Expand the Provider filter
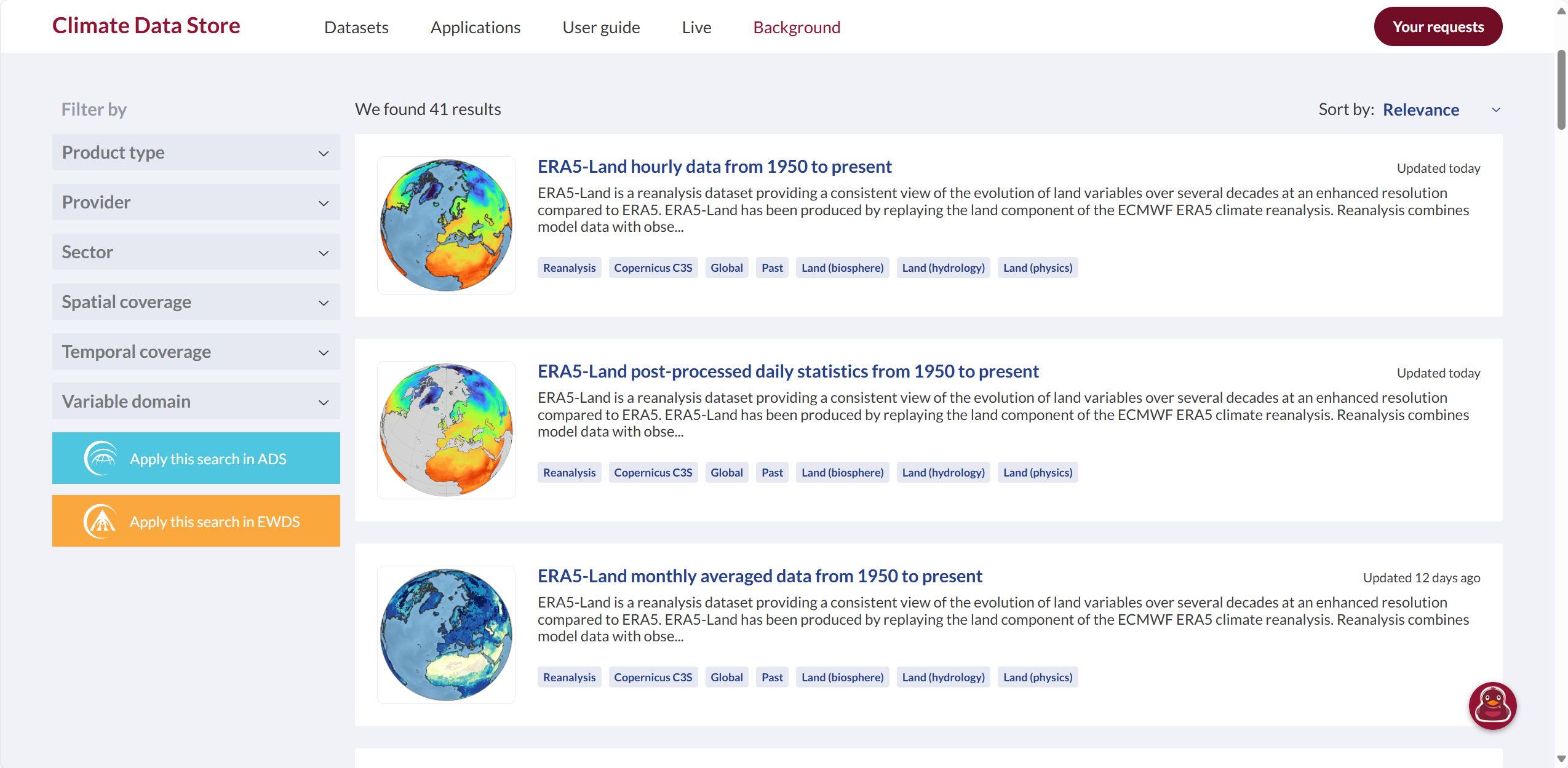Image resolution: width=1568 pixels, height=768 pixels. (196, 202)
